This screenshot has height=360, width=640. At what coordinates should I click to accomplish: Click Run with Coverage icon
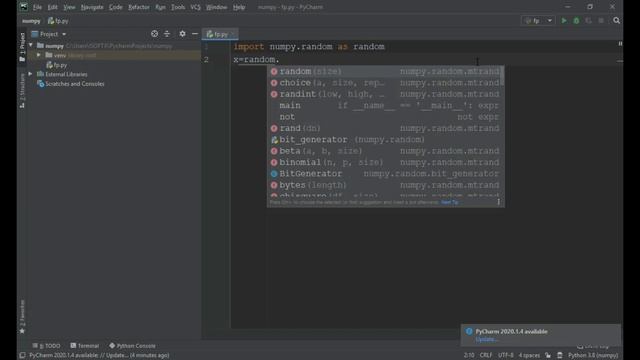click(x=589, y=20)
